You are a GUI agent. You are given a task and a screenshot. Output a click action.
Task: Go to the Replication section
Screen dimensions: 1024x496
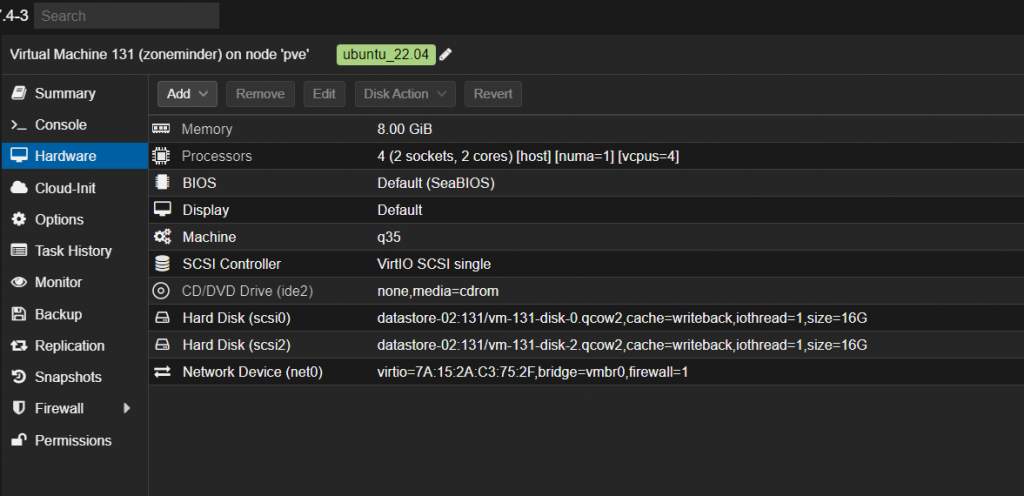[69, 345]
